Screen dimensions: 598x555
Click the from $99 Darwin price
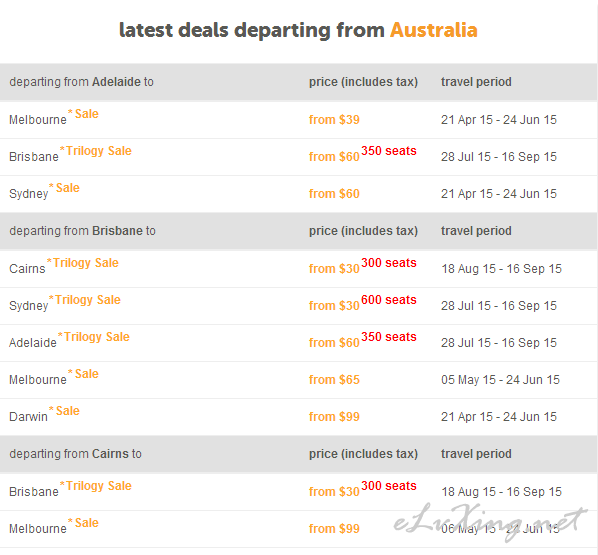[334, 417]
